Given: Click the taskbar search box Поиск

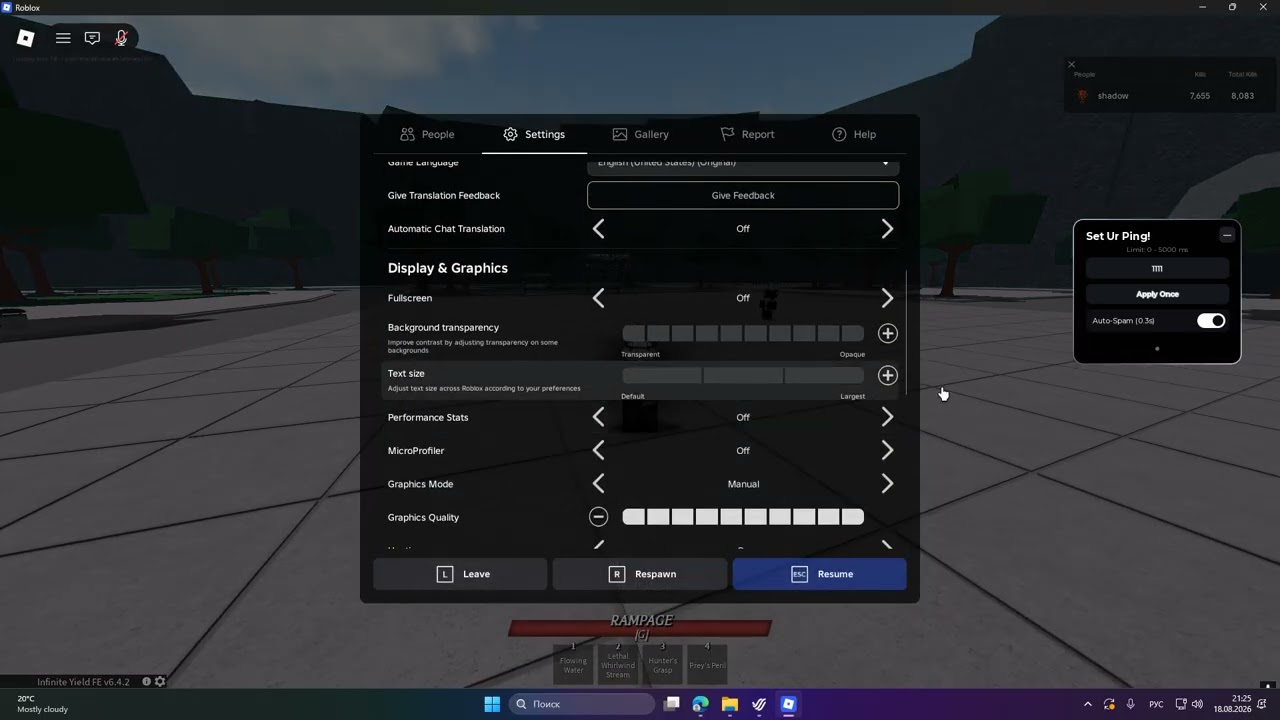Looking at the screenshot, I should click(x=581, y=704).
